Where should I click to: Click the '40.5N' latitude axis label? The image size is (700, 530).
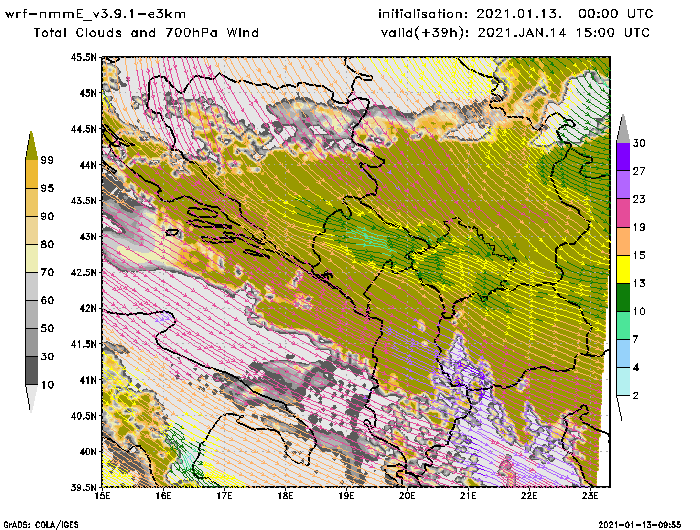coord(83,416)
